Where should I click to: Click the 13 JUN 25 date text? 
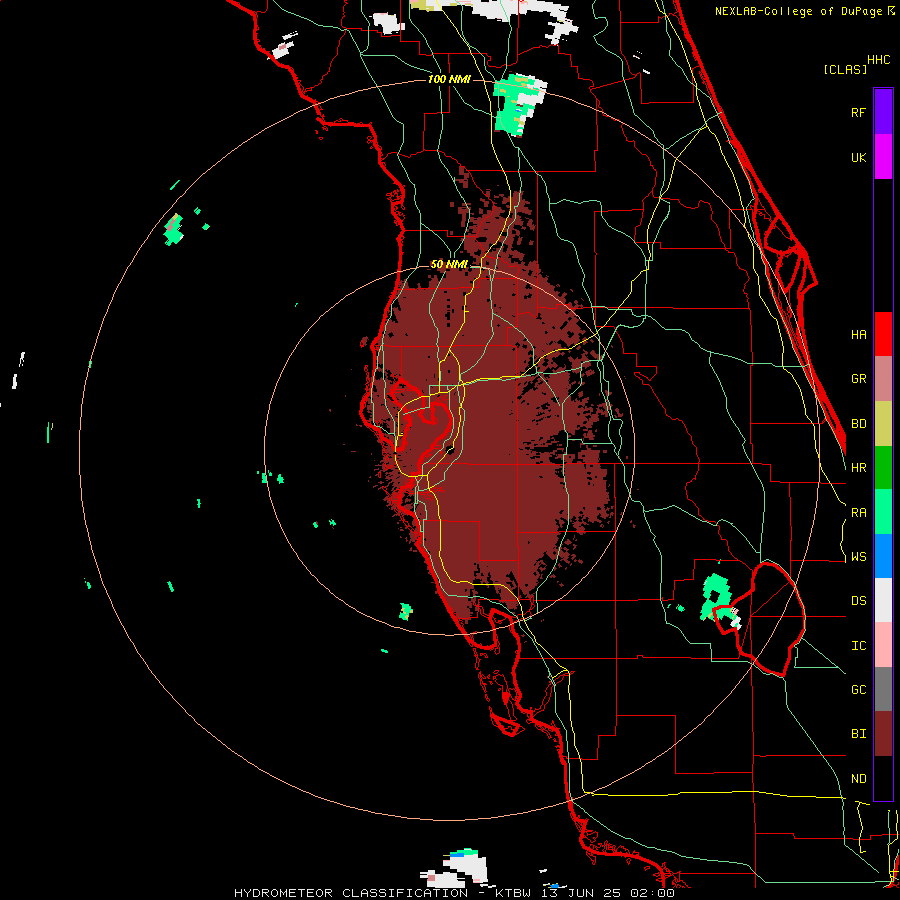581,893
